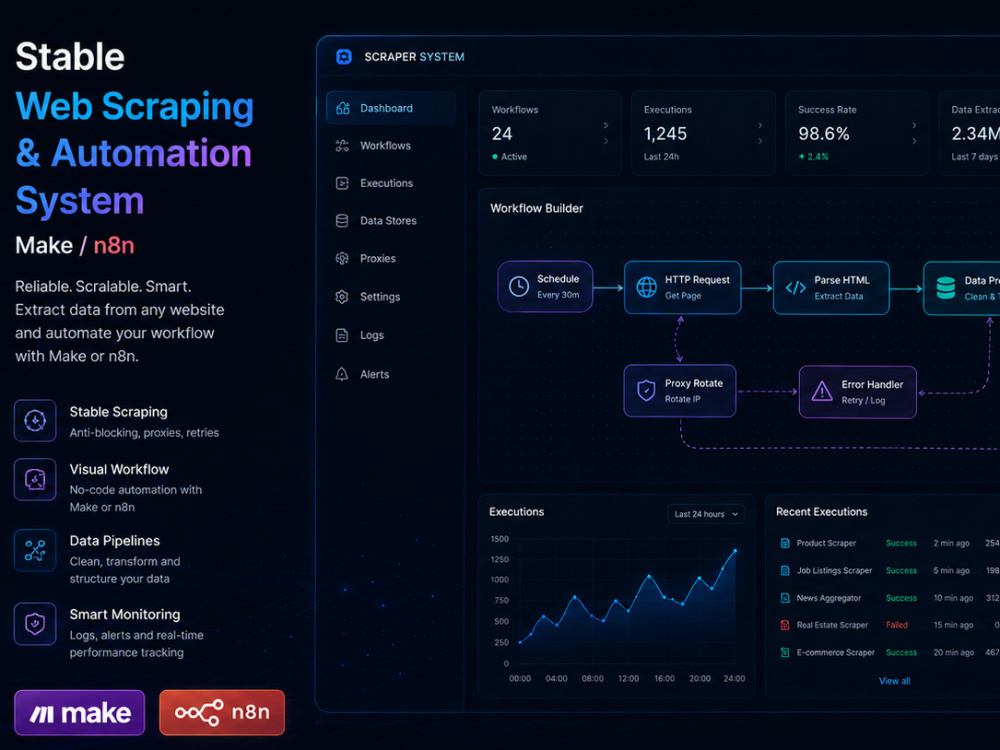Screen dimensions: 1000x750
Task: Open the Dashboard menu item
Action: 391,108
